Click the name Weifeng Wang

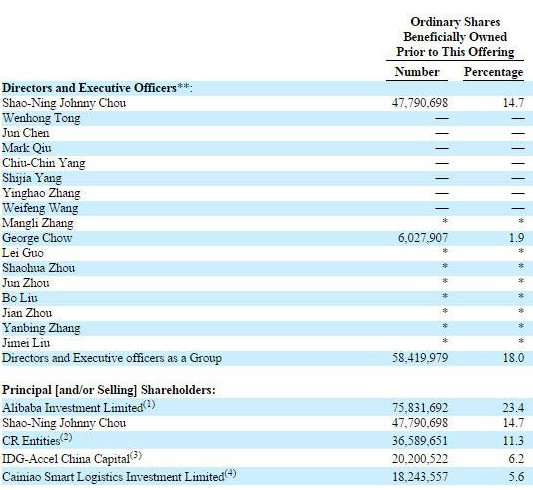[40, 208]
